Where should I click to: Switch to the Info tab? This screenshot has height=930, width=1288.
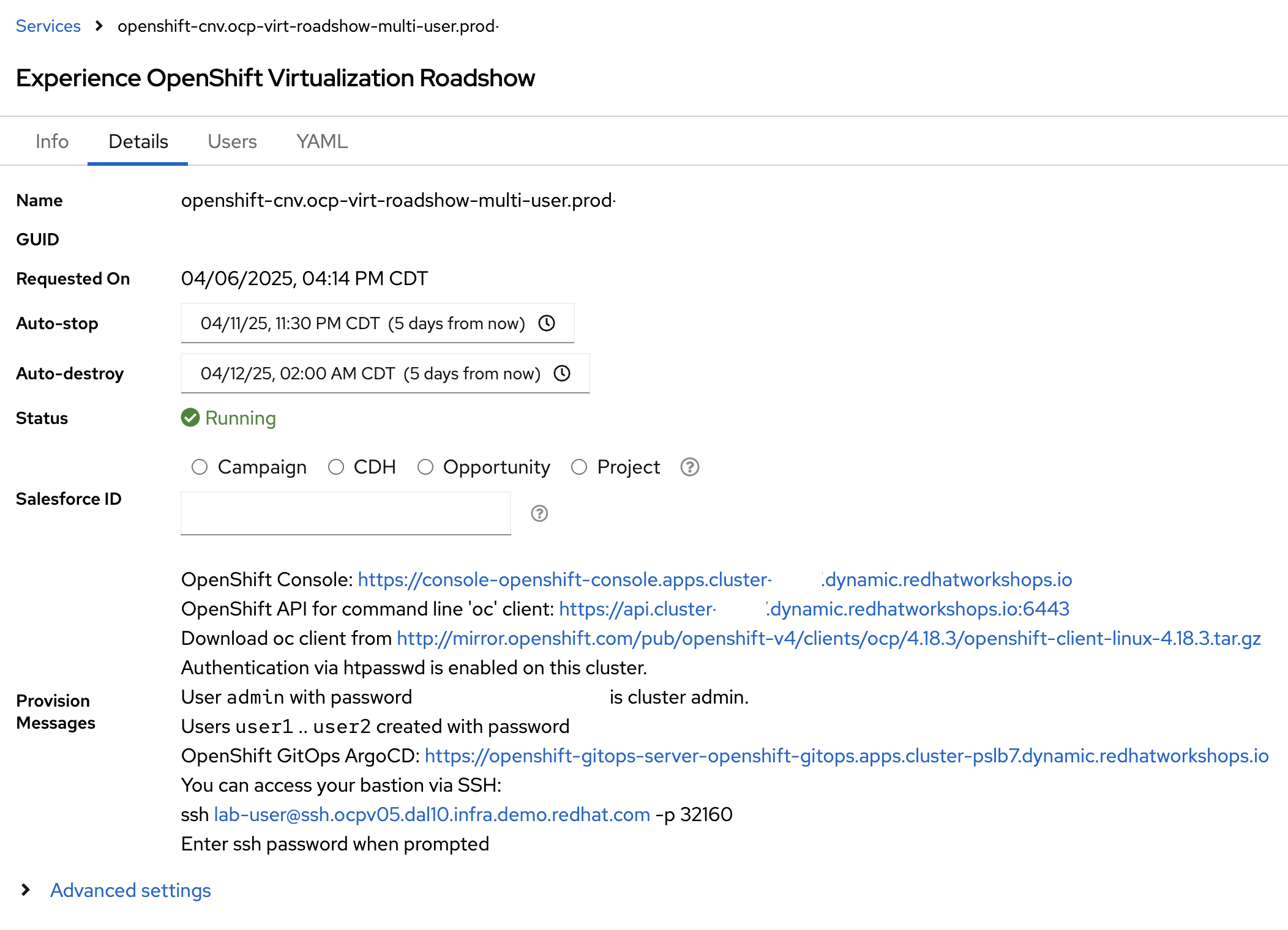pos(52,141)
